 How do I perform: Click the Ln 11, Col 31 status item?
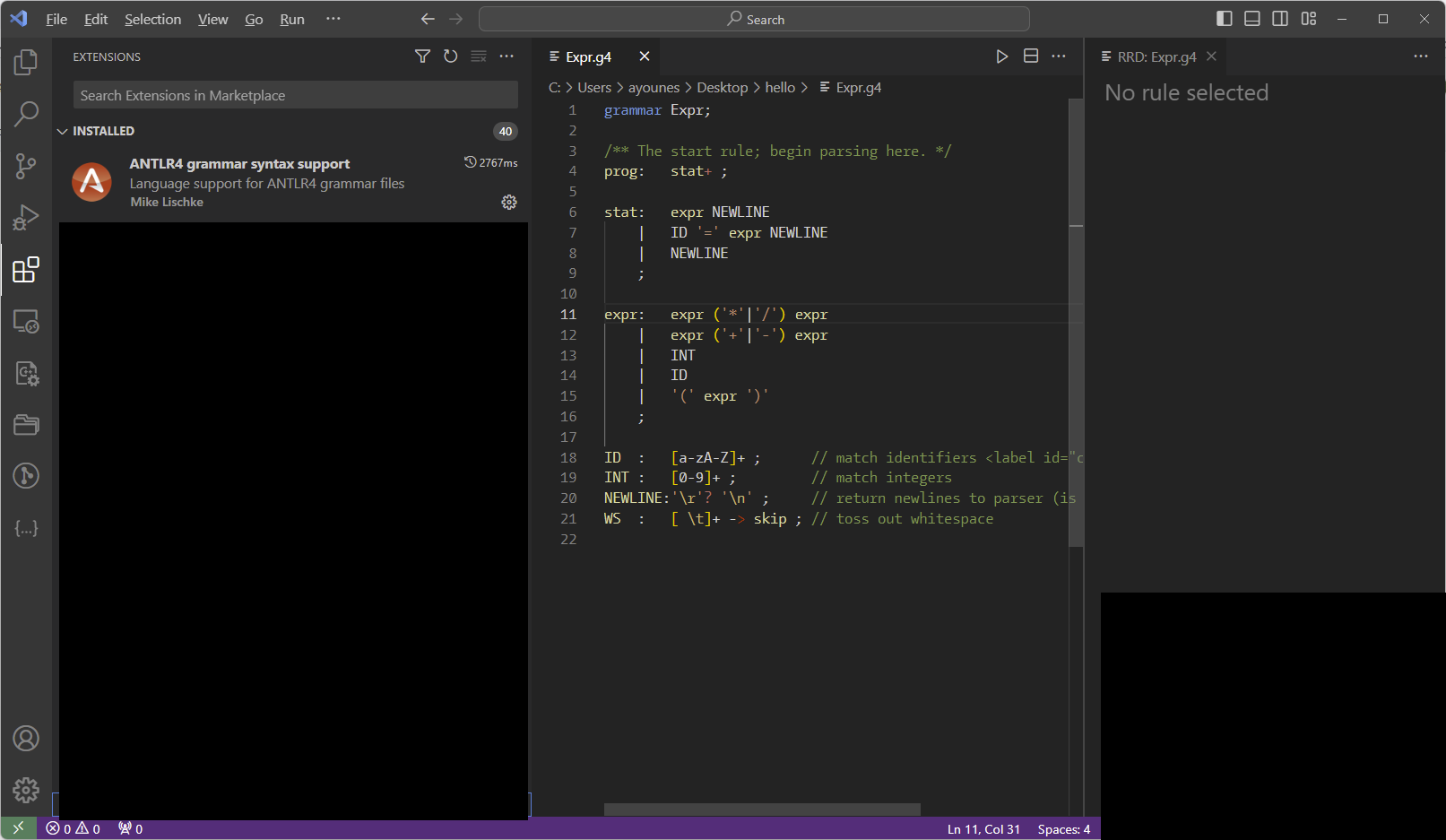tap(983, 829)
